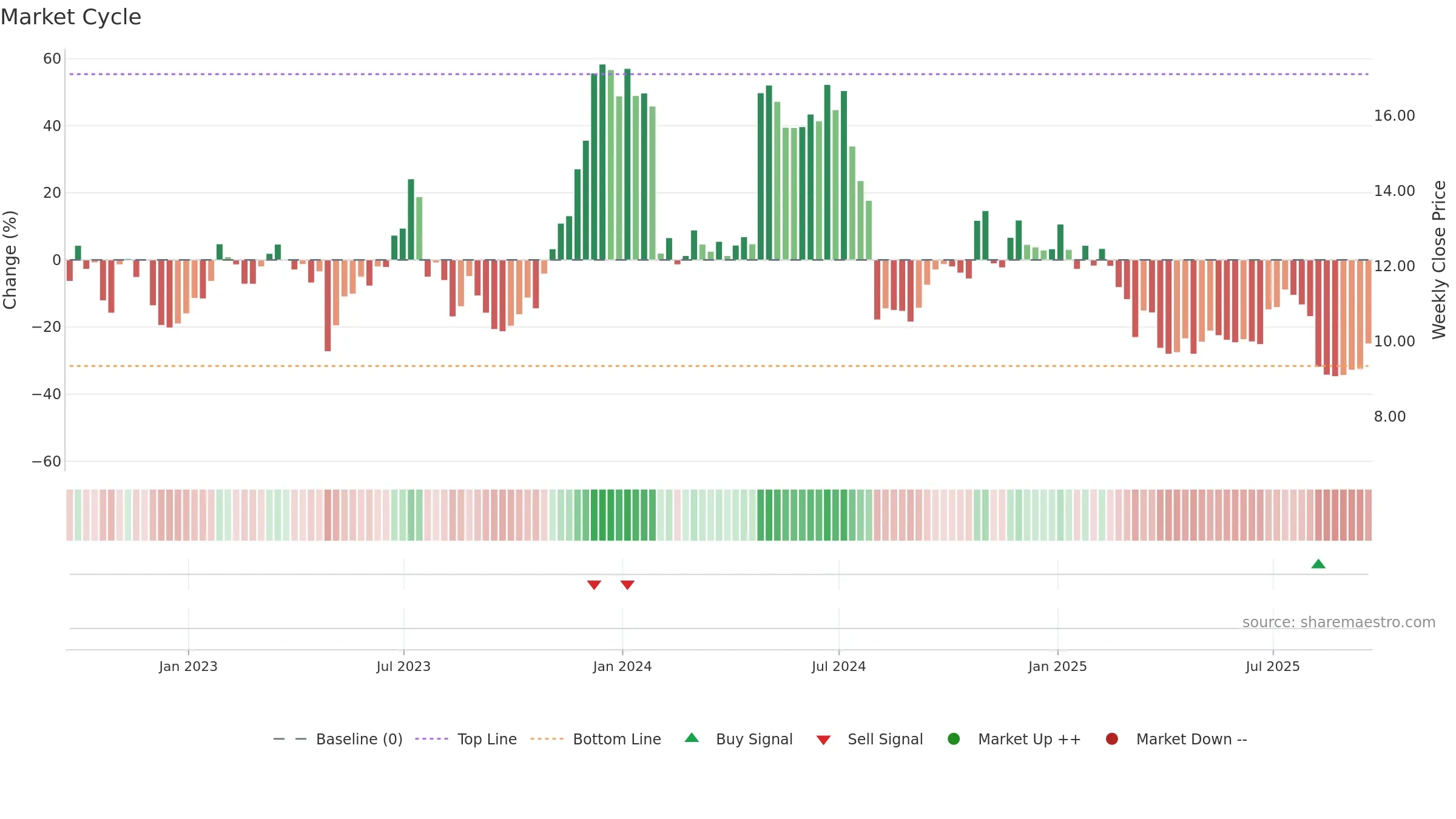Click the 60 tick on the change axis

[52, 59]
